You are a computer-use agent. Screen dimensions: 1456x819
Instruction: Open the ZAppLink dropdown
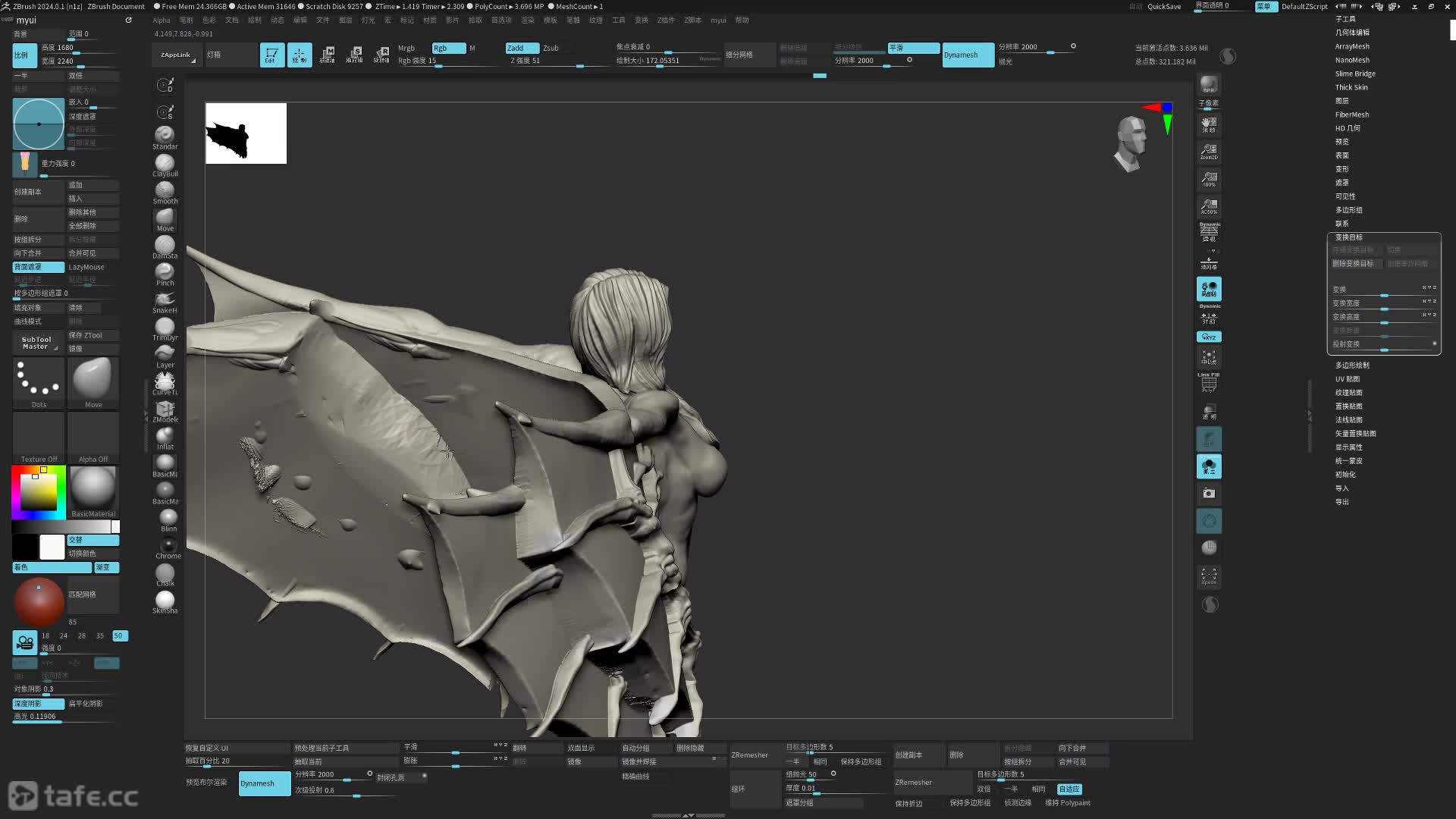tap(177, 55)
